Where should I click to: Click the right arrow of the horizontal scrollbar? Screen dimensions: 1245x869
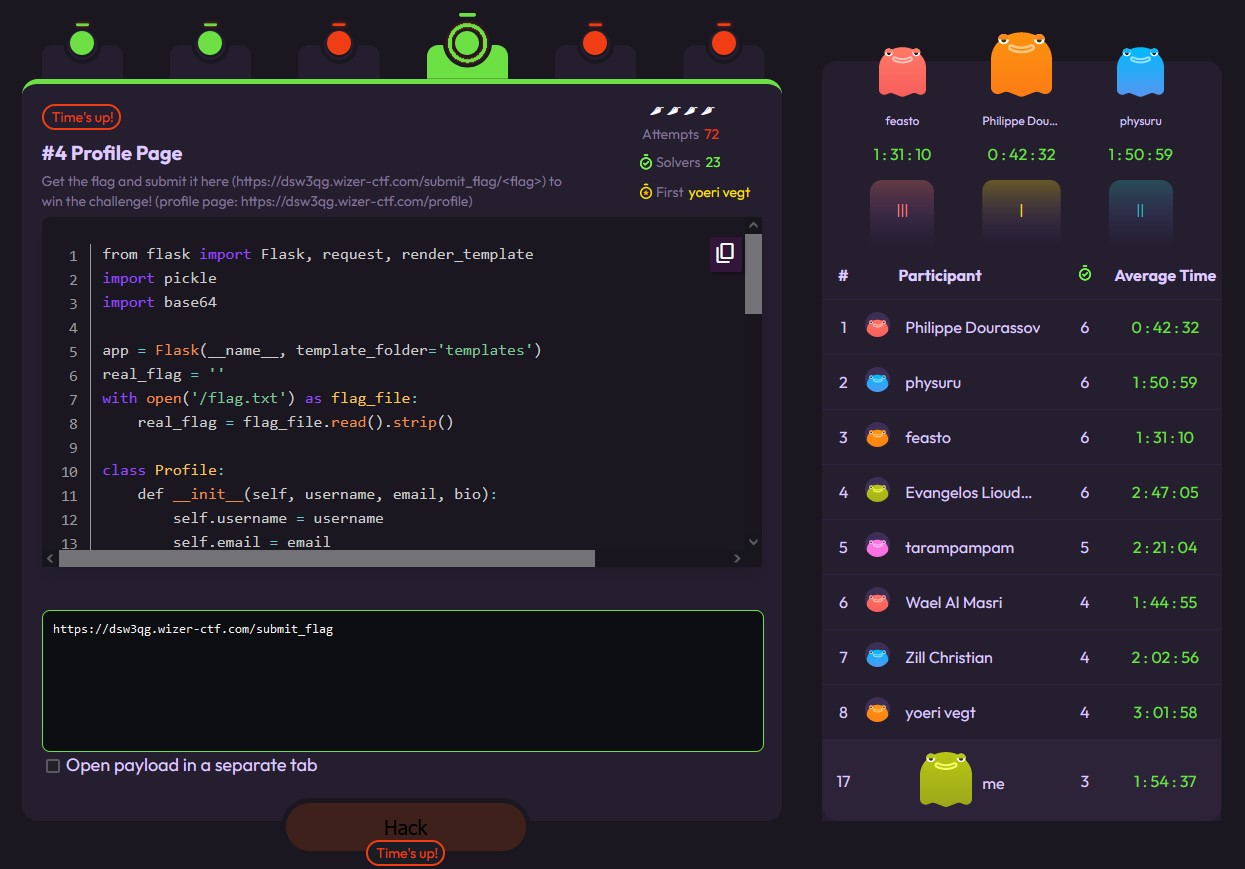point(738,558)
